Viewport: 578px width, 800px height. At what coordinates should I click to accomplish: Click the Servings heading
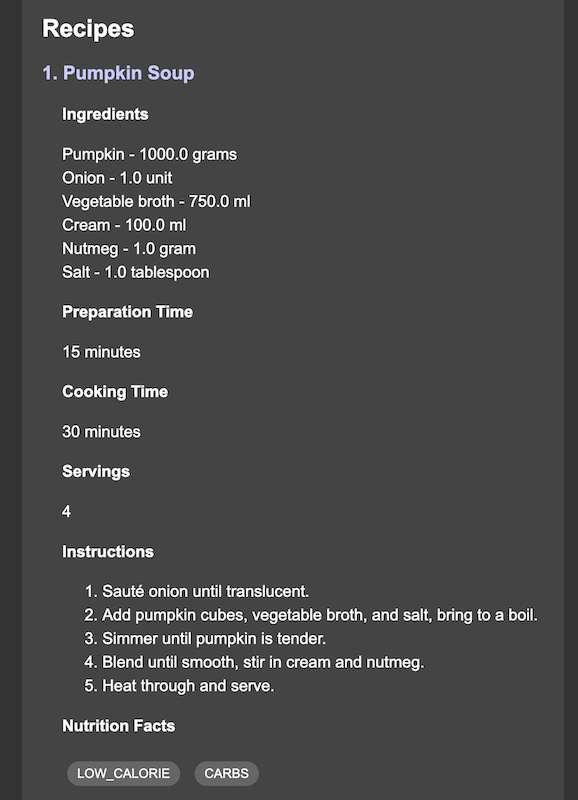click(x=96, y=471)
